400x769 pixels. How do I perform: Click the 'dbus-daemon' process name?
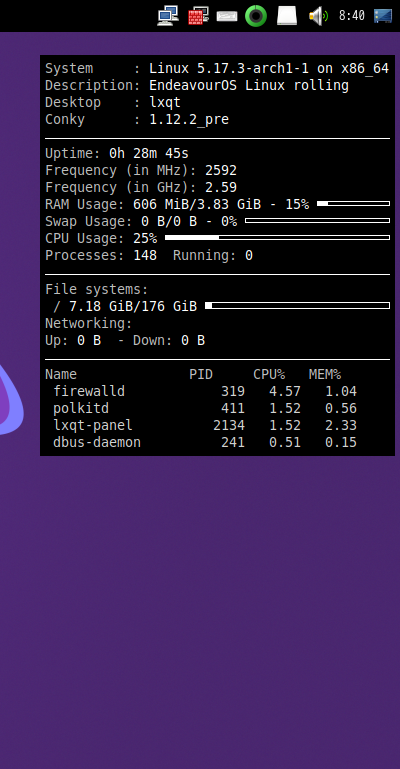[97, 443]
